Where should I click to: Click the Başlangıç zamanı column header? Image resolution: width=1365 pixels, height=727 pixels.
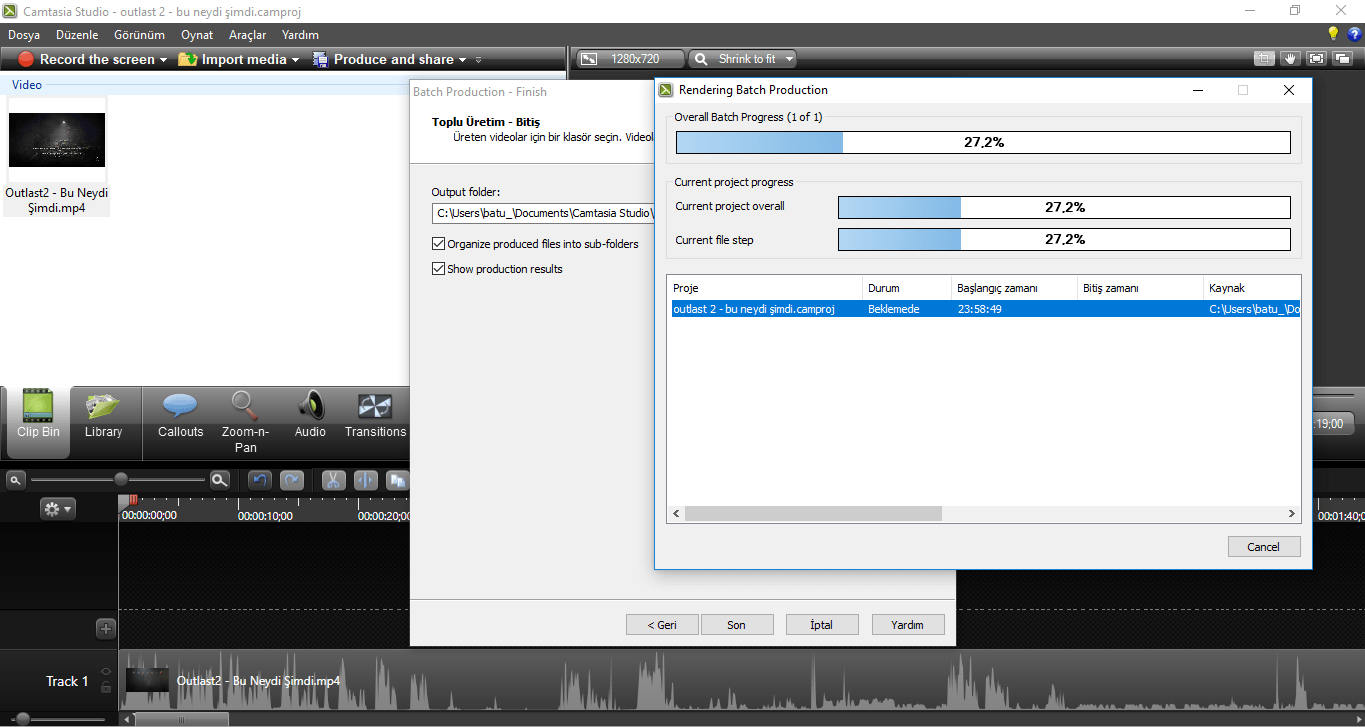click(x=1014, y=288)
